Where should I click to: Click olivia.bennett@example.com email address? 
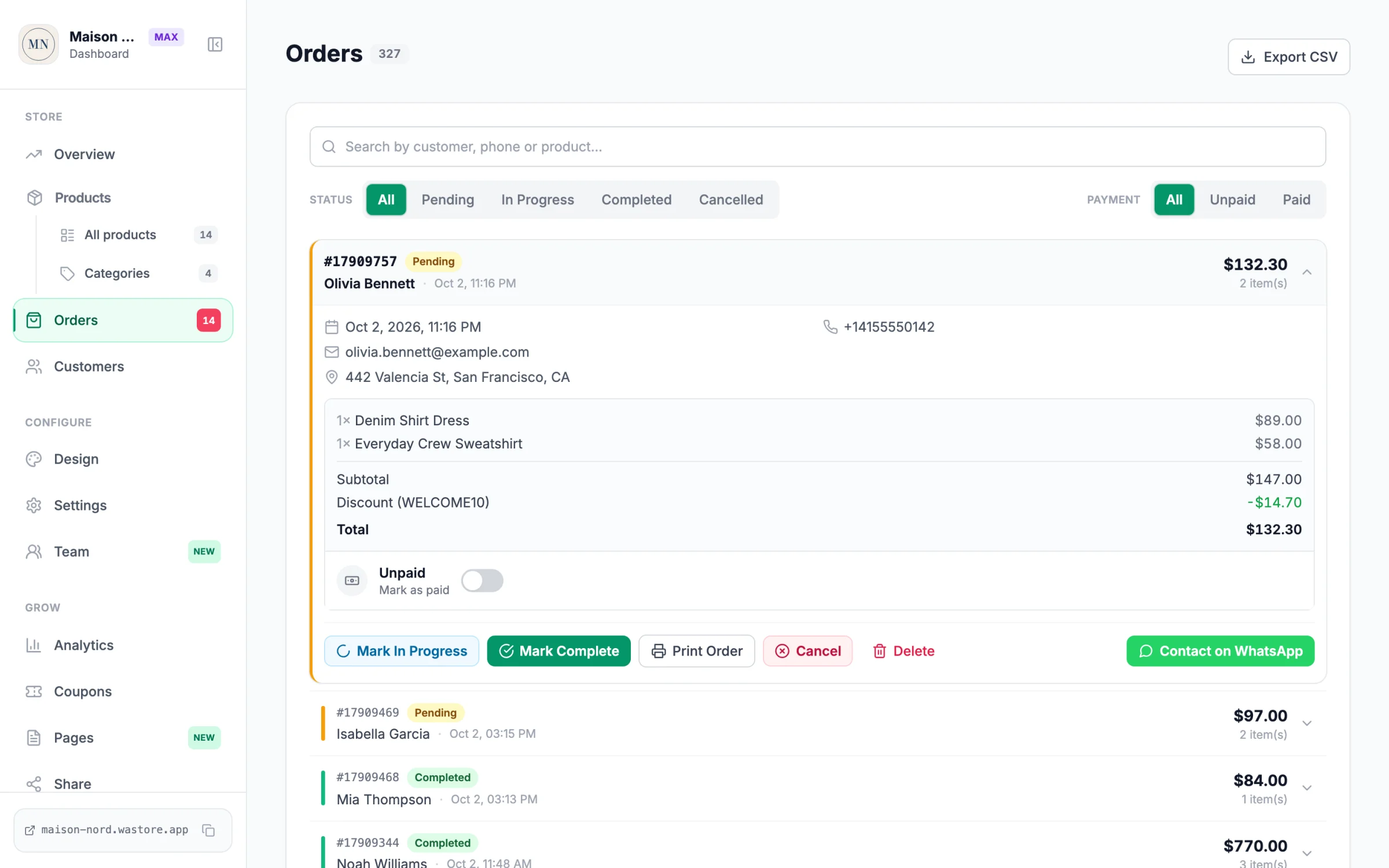437,352
